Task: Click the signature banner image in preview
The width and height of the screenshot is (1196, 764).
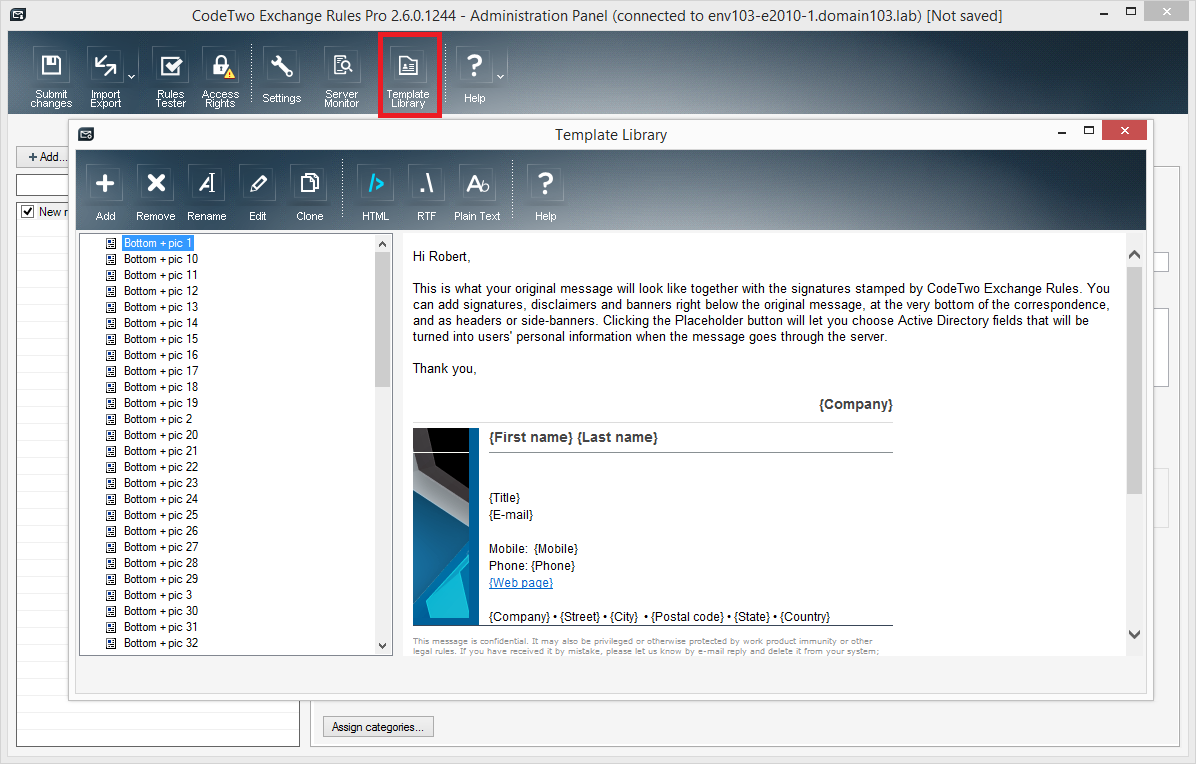Action: (x=445, y=526)
